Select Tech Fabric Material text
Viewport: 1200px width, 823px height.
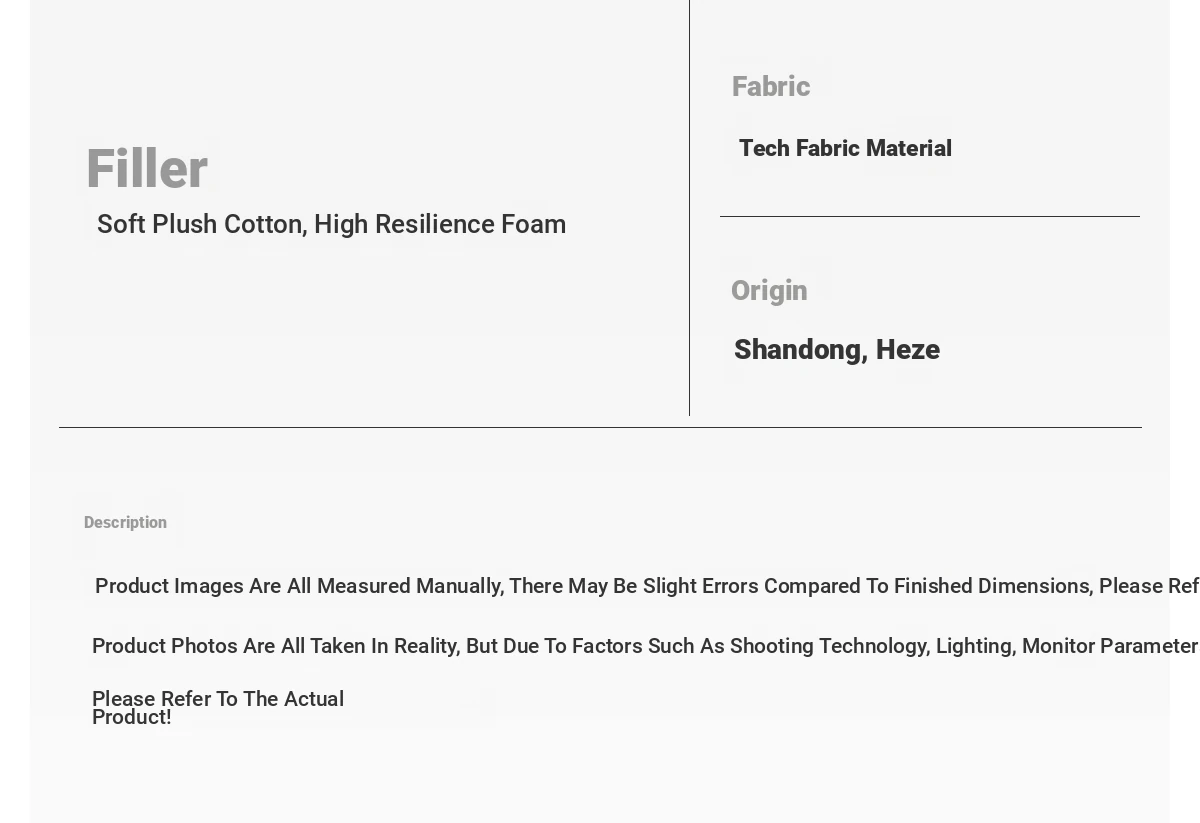click(x=845, y=149)
